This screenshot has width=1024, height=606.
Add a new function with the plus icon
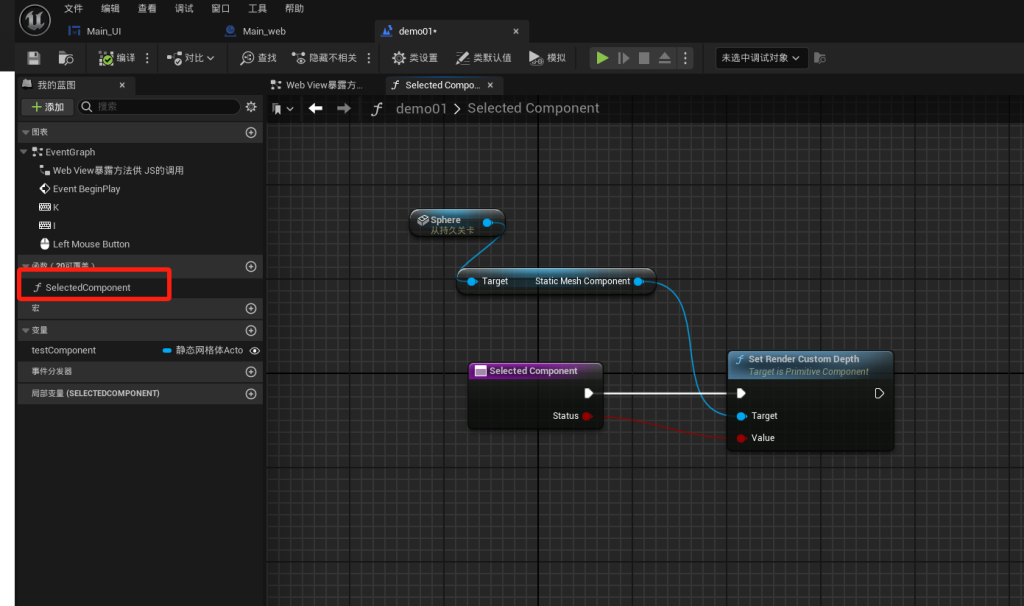pos(251,266)
